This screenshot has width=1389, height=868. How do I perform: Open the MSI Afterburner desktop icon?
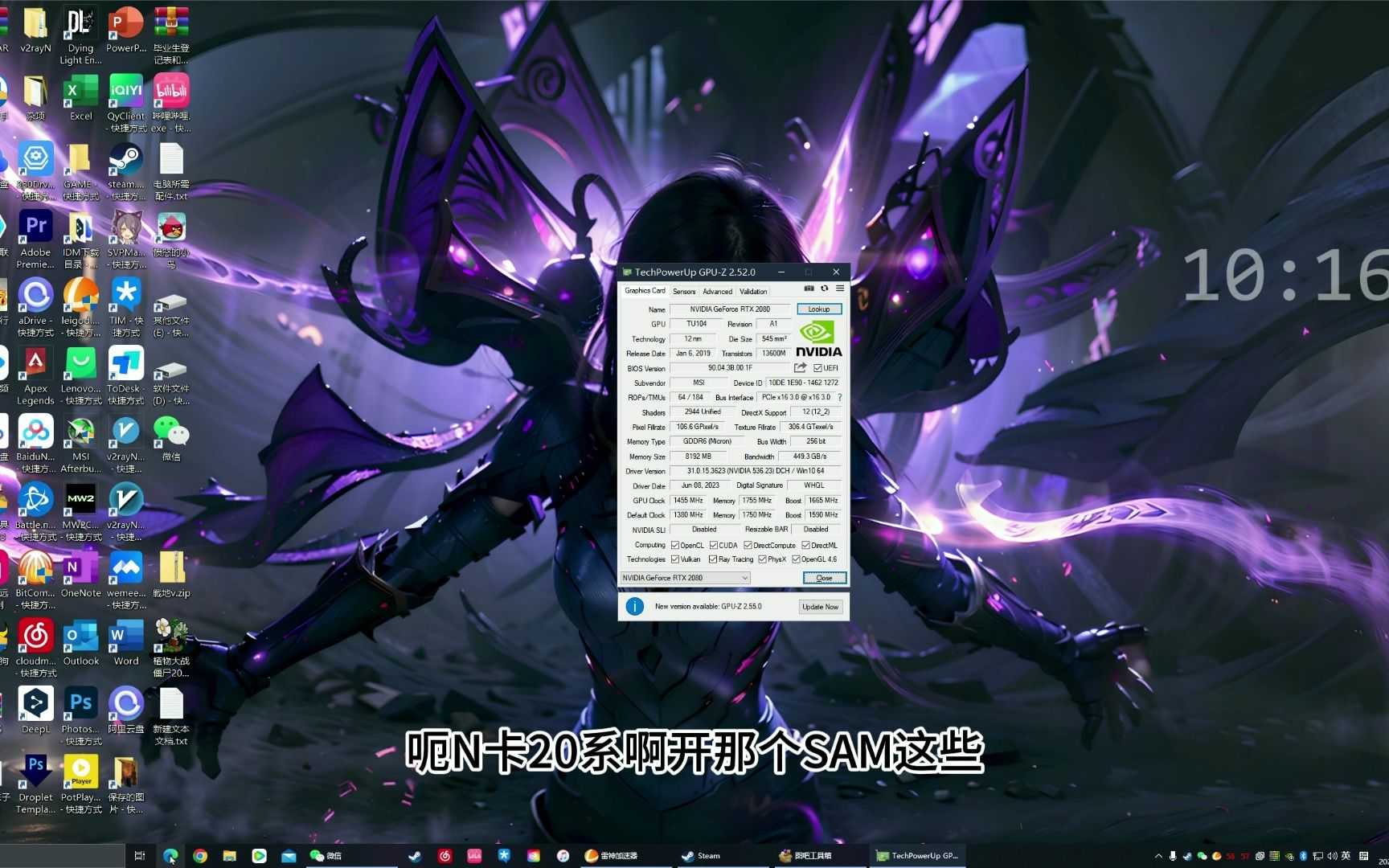pyautogui.click(x=80, y=444)
